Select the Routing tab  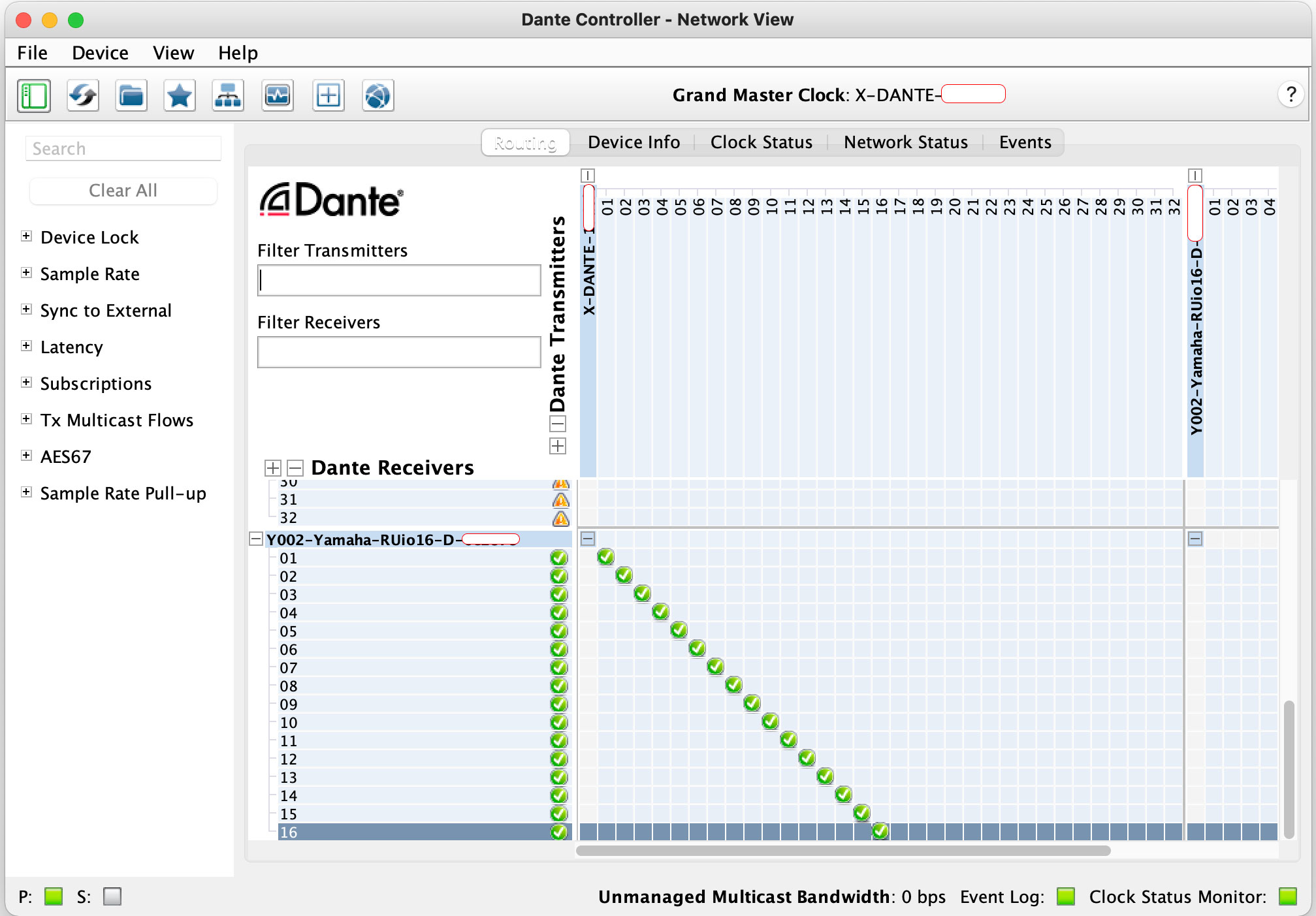pos(525,142)
